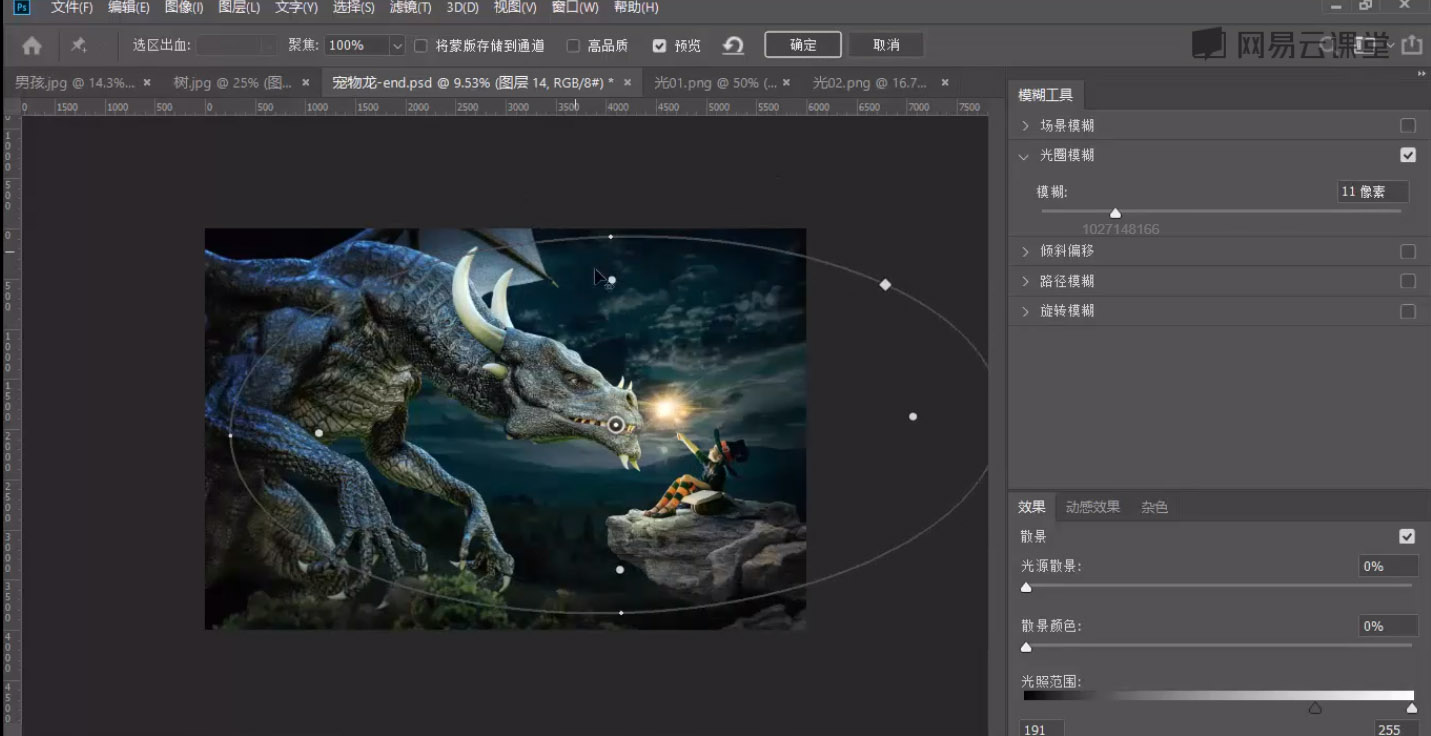Switch to the 男孩.jpg document tab

point(74,82)
